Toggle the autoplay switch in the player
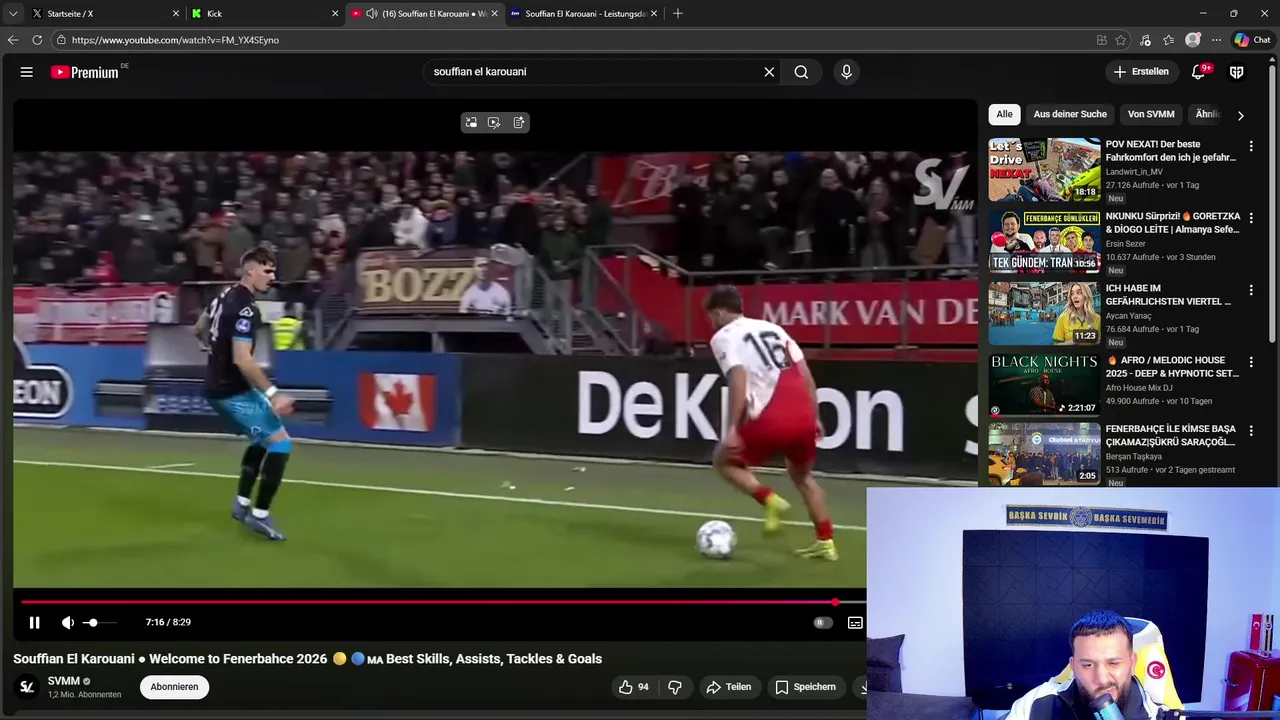1280x720 pixels. (822, 622)
